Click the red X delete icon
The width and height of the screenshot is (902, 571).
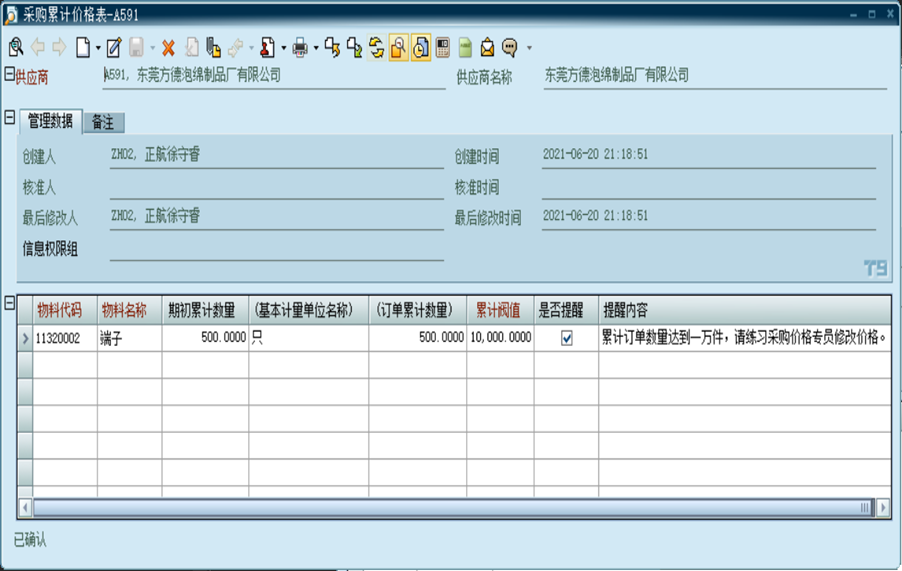168,47
